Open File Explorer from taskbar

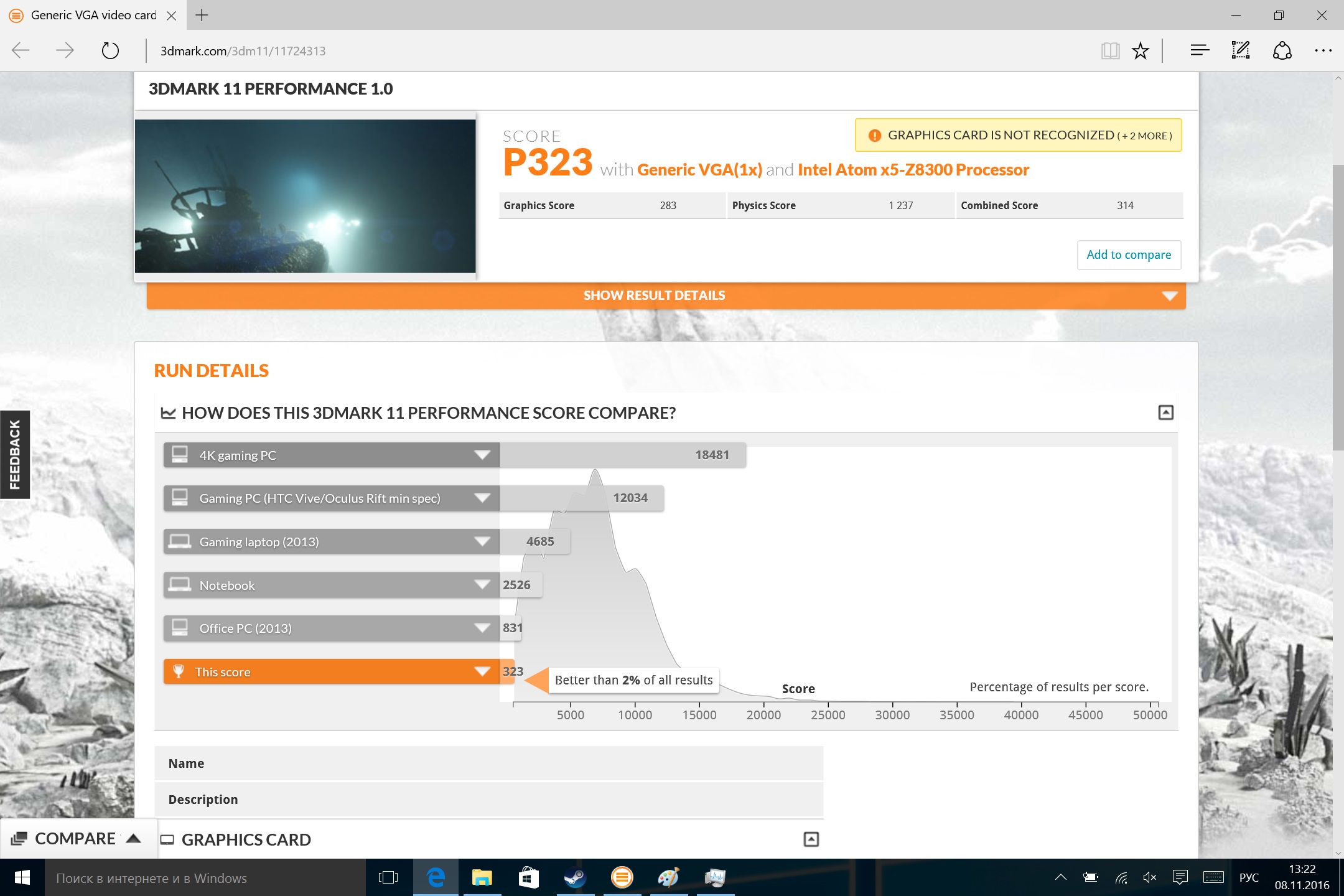click(482, 878)
